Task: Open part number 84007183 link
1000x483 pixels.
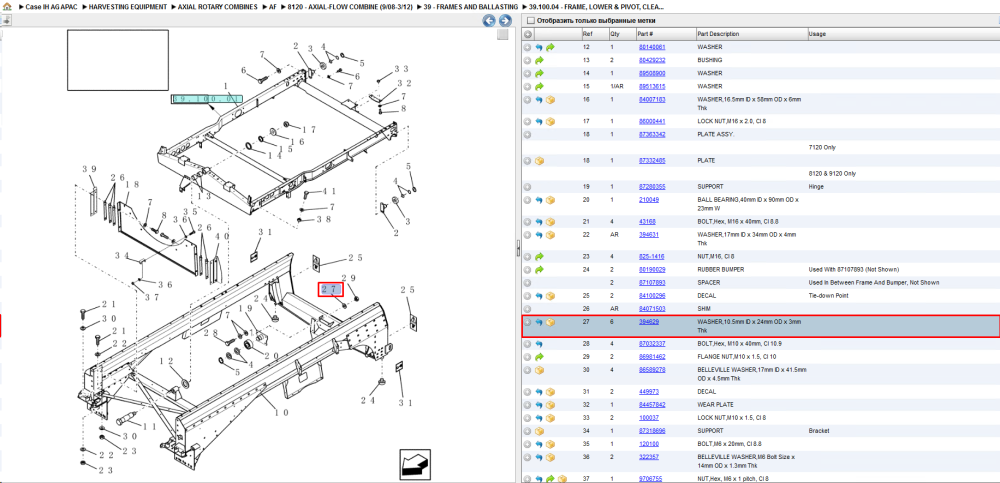Action: pyautogui.click(x=652, y=100)
